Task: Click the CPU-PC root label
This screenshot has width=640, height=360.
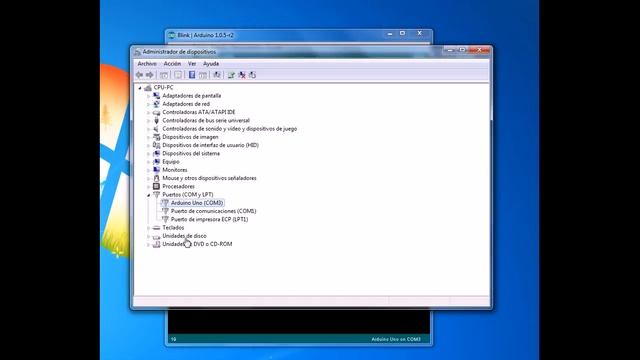Action: [163, 87]
